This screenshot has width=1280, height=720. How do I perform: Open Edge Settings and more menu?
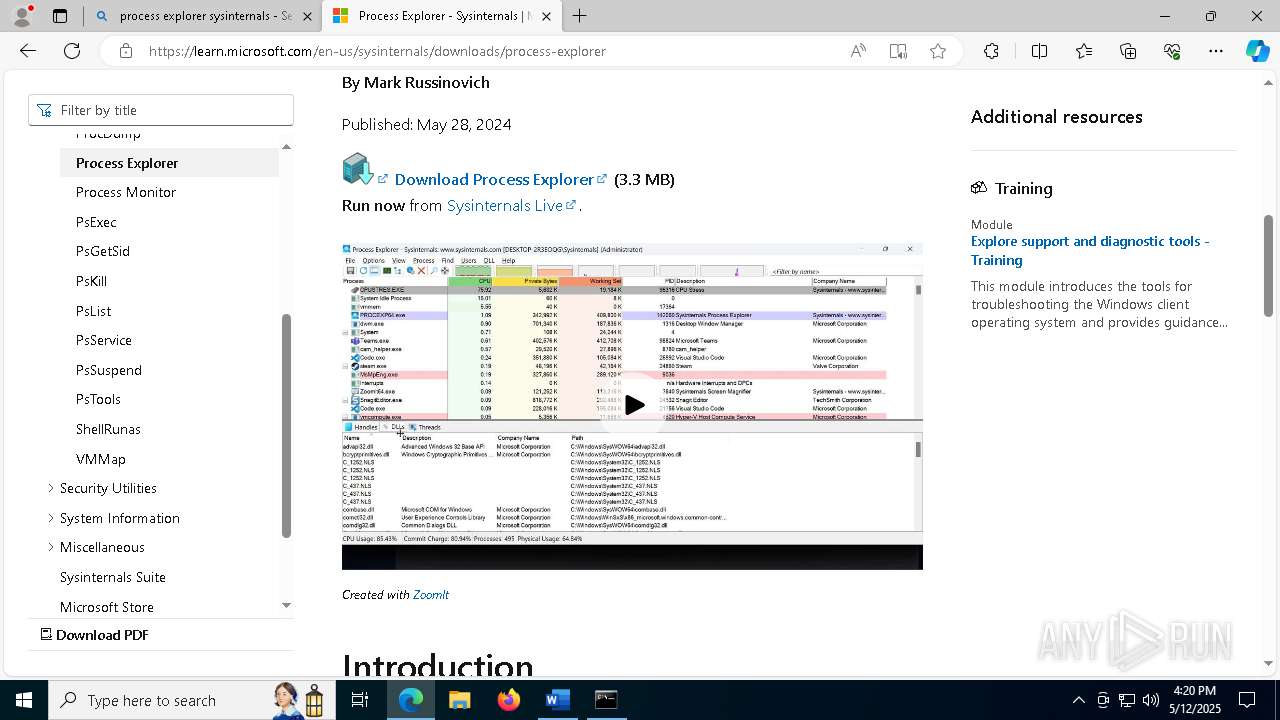[x=1216, y=51]
